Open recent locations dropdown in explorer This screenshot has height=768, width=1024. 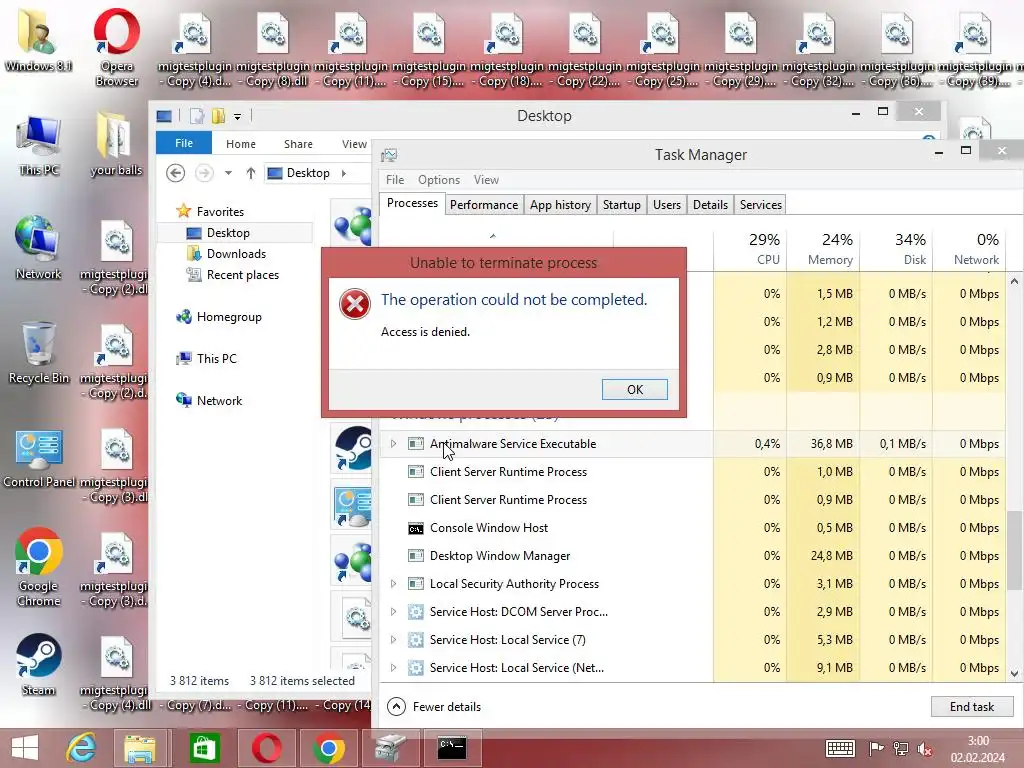(228, 173)
